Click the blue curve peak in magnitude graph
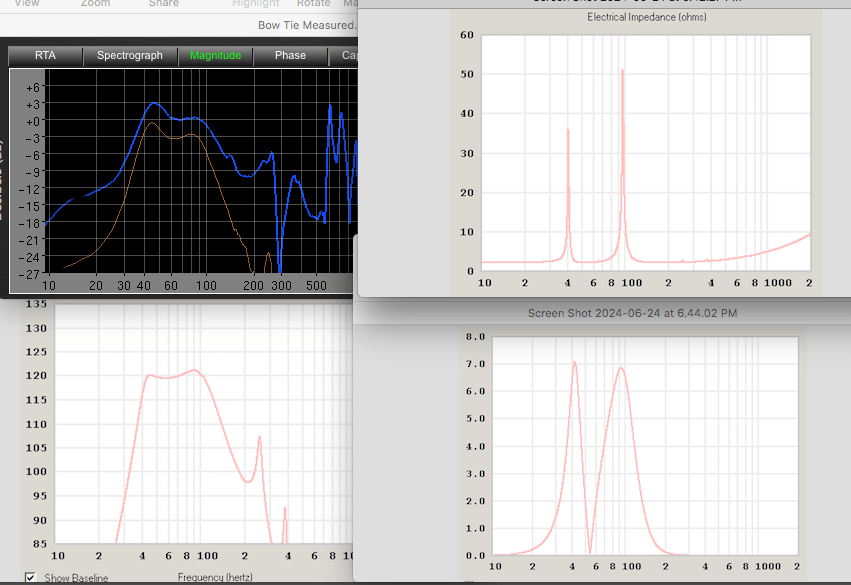The height and width of the screenshot is (585, 851). point(154,103)
